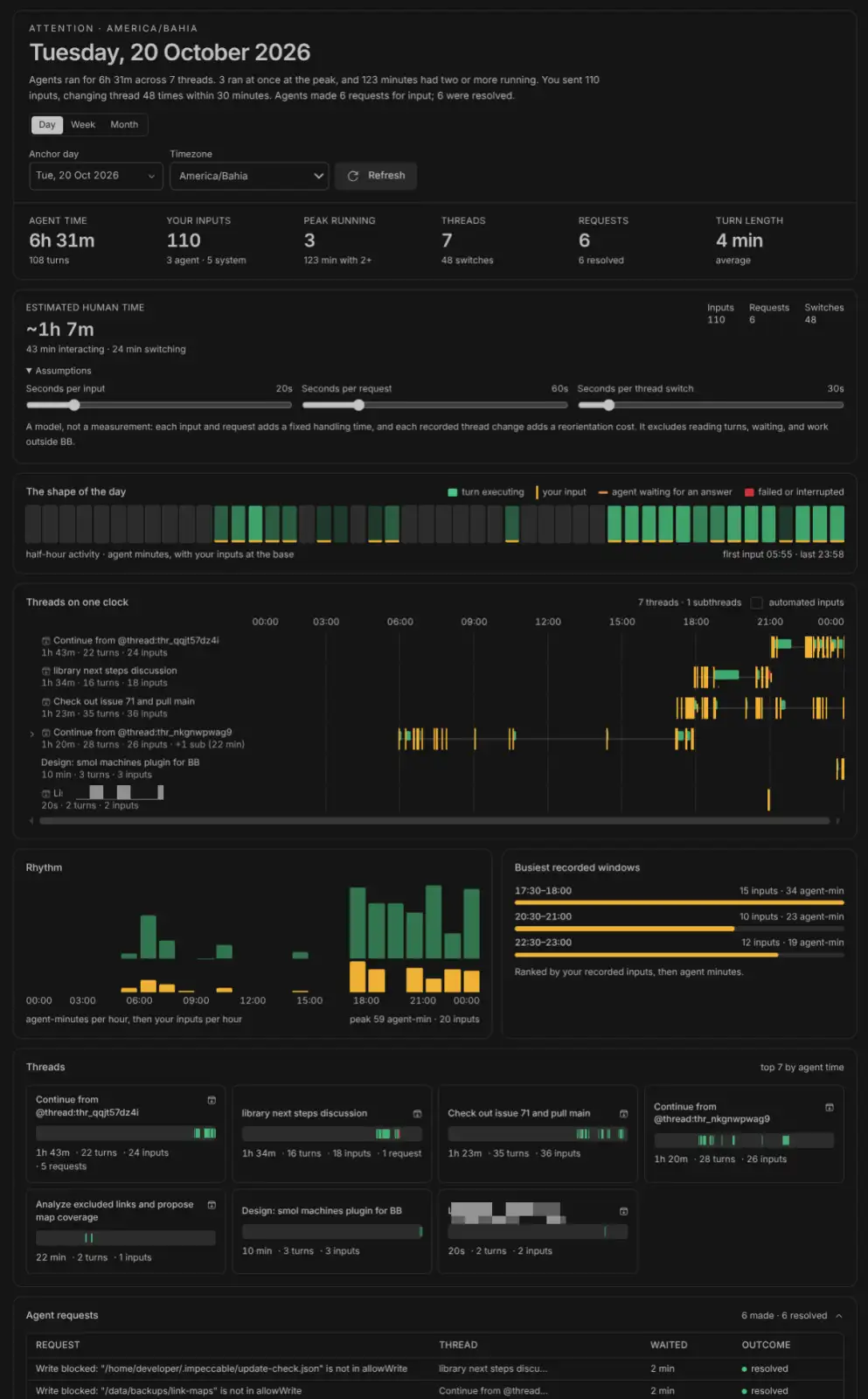Click icon beside thr_qqjt57dz4i timeline row

point(45,641)
